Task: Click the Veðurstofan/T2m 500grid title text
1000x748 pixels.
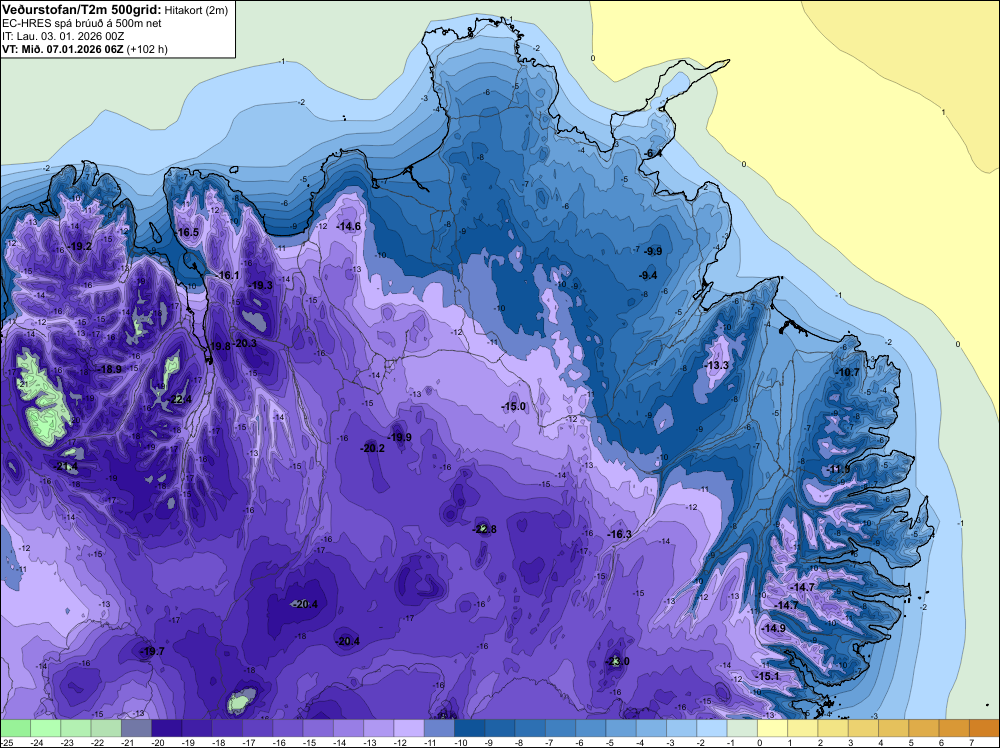Action: point(82,9)
